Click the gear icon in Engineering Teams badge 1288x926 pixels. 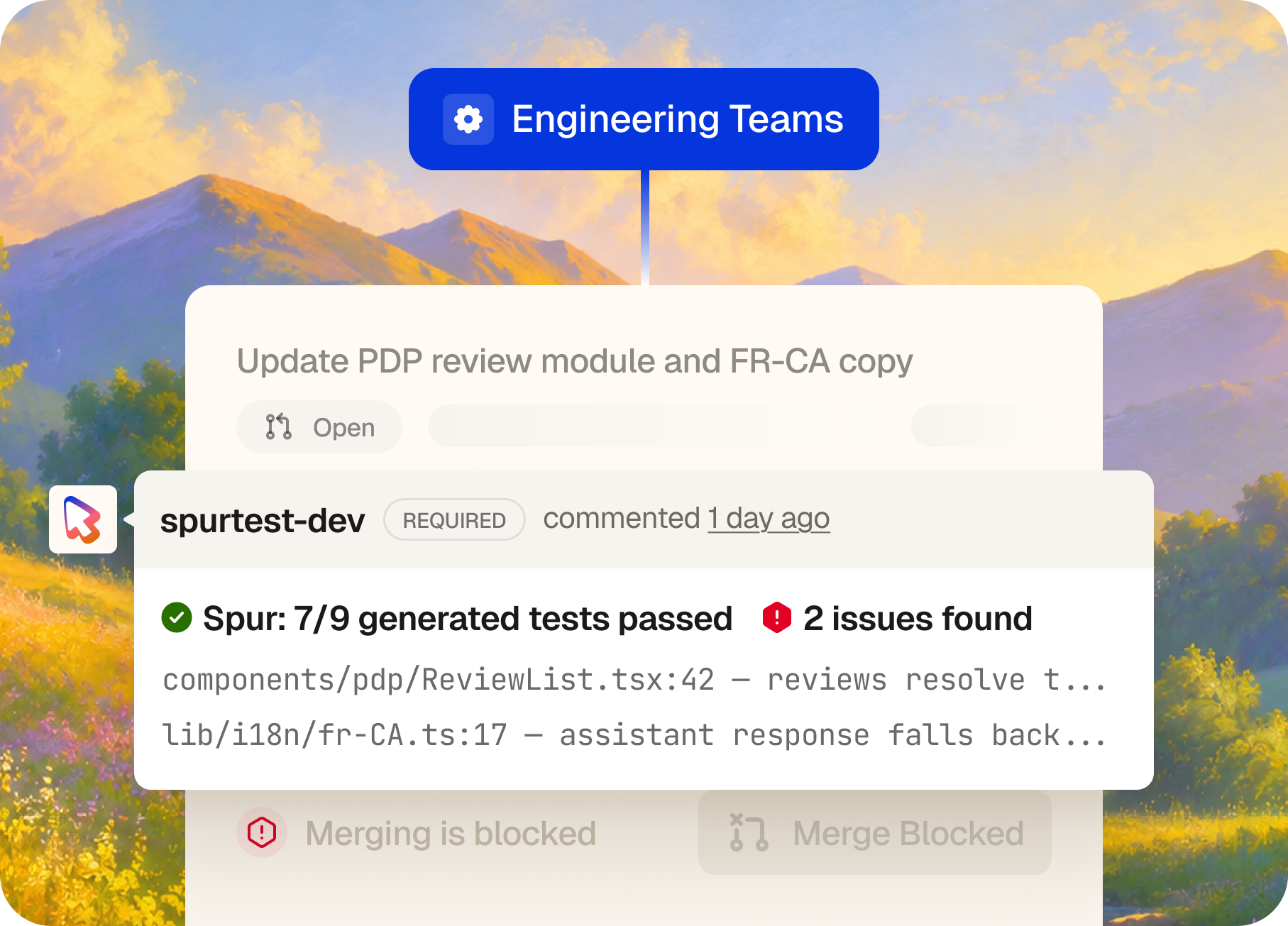pyautogui.click(x=468, y=119)
